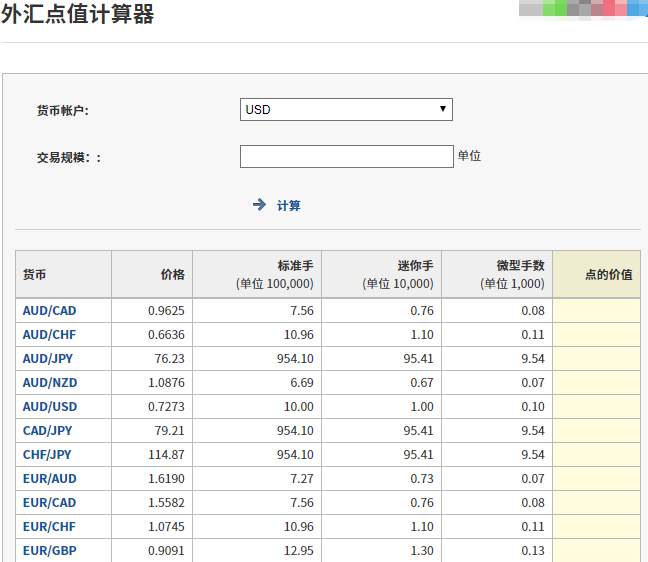Click micro lot value 0.10 for AUD/USD
This screenshot has height=562, width=648.
point(533,407)
